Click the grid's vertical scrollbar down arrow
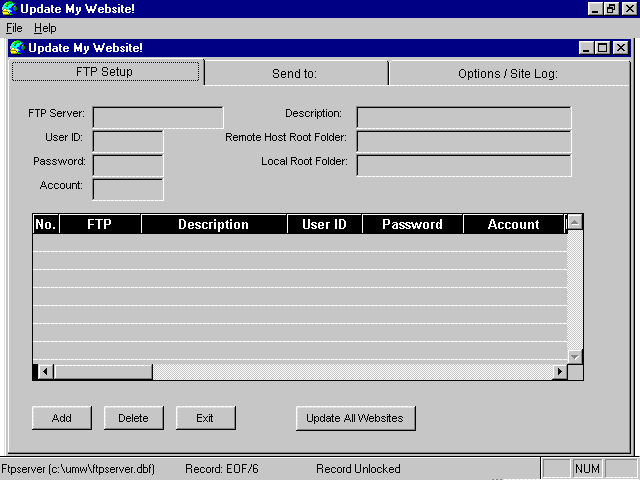The width and height of the screenshot is (640, 480). [575, 356]
